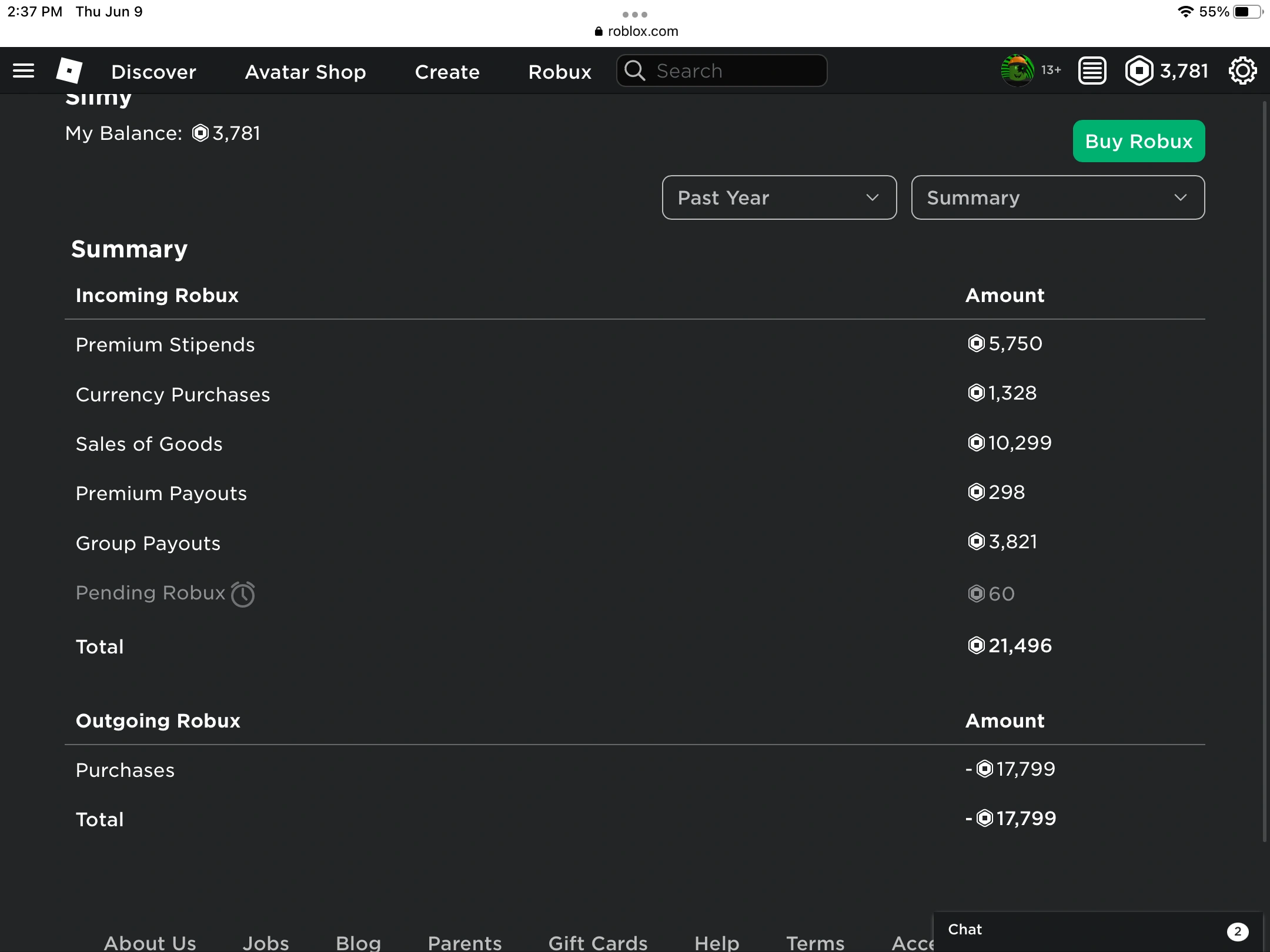Expand the Past Year time dropdown
Viewport: 1270px width, 952px height.
(779, 197)
